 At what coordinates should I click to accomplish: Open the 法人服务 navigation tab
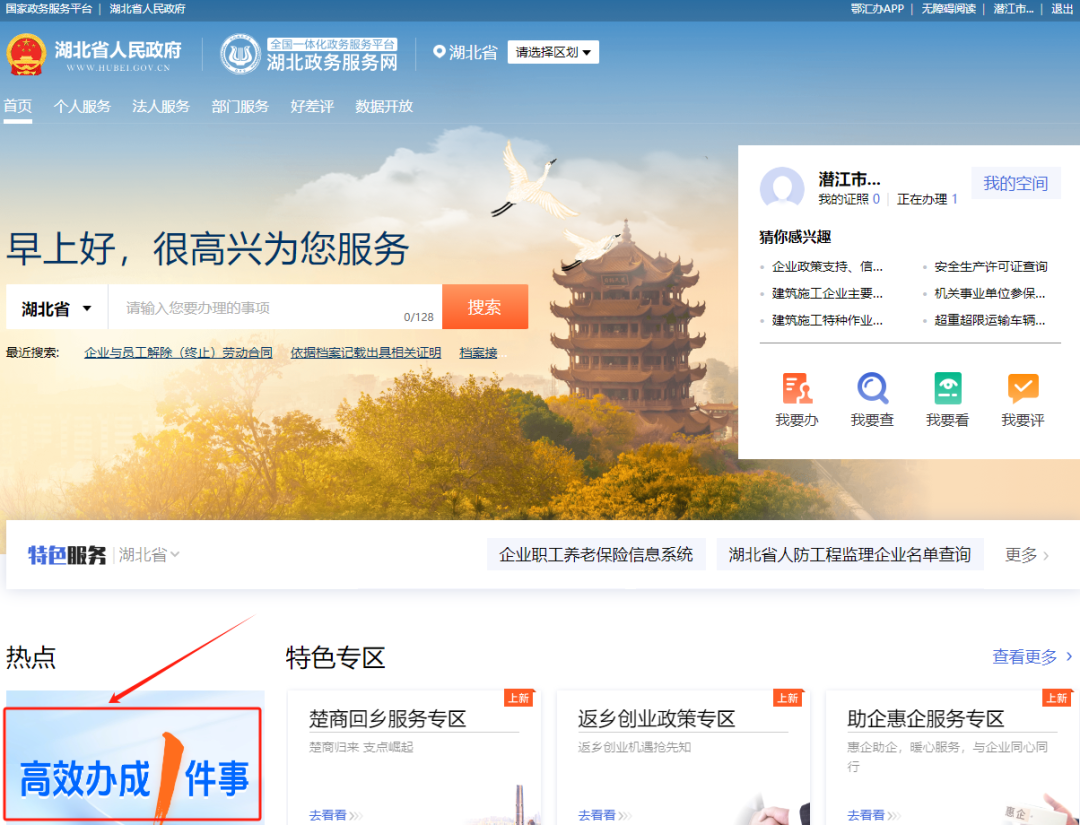(x=161, y=106)
